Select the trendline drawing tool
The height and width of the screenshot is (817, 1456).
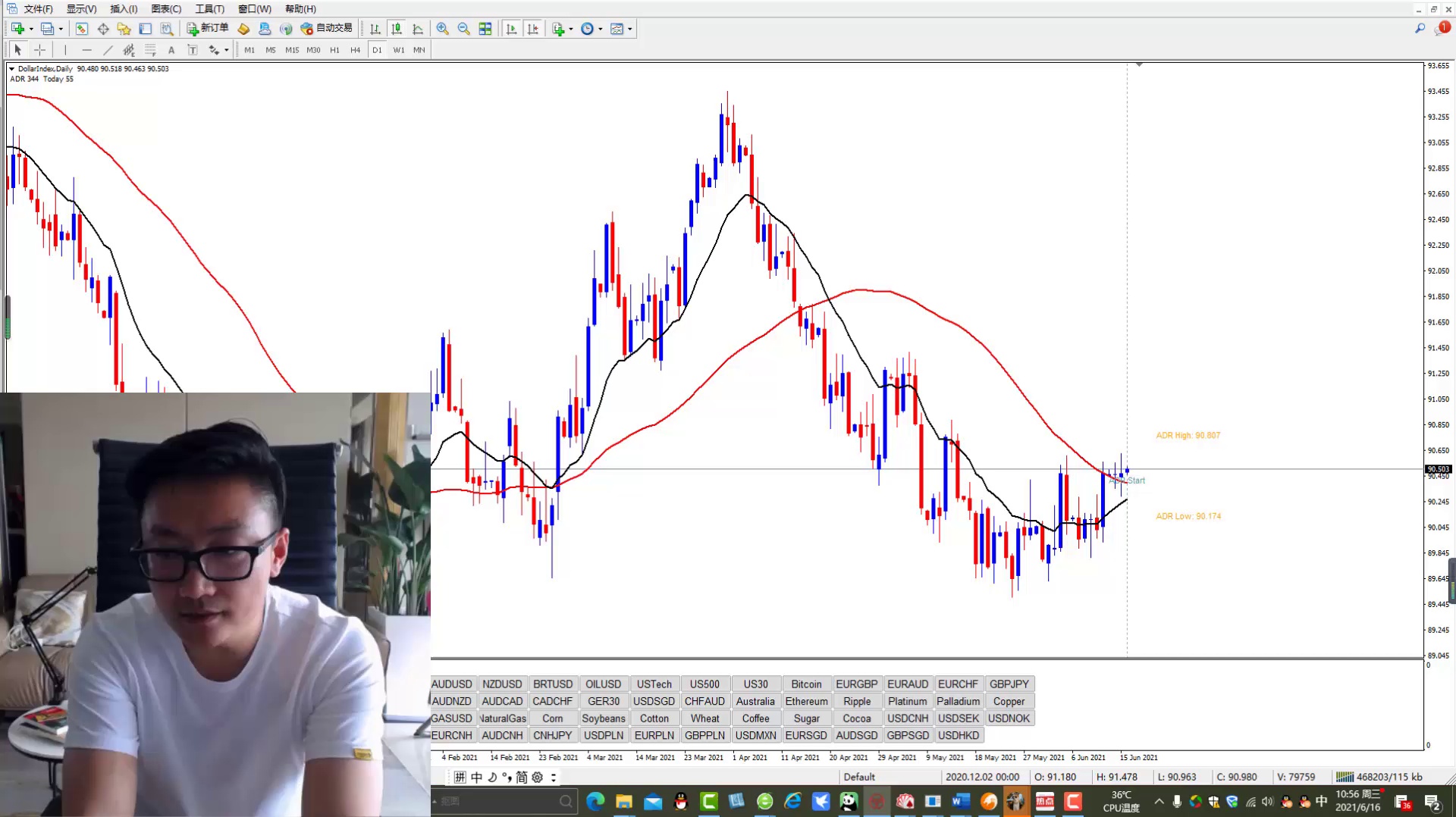(108, 50)
